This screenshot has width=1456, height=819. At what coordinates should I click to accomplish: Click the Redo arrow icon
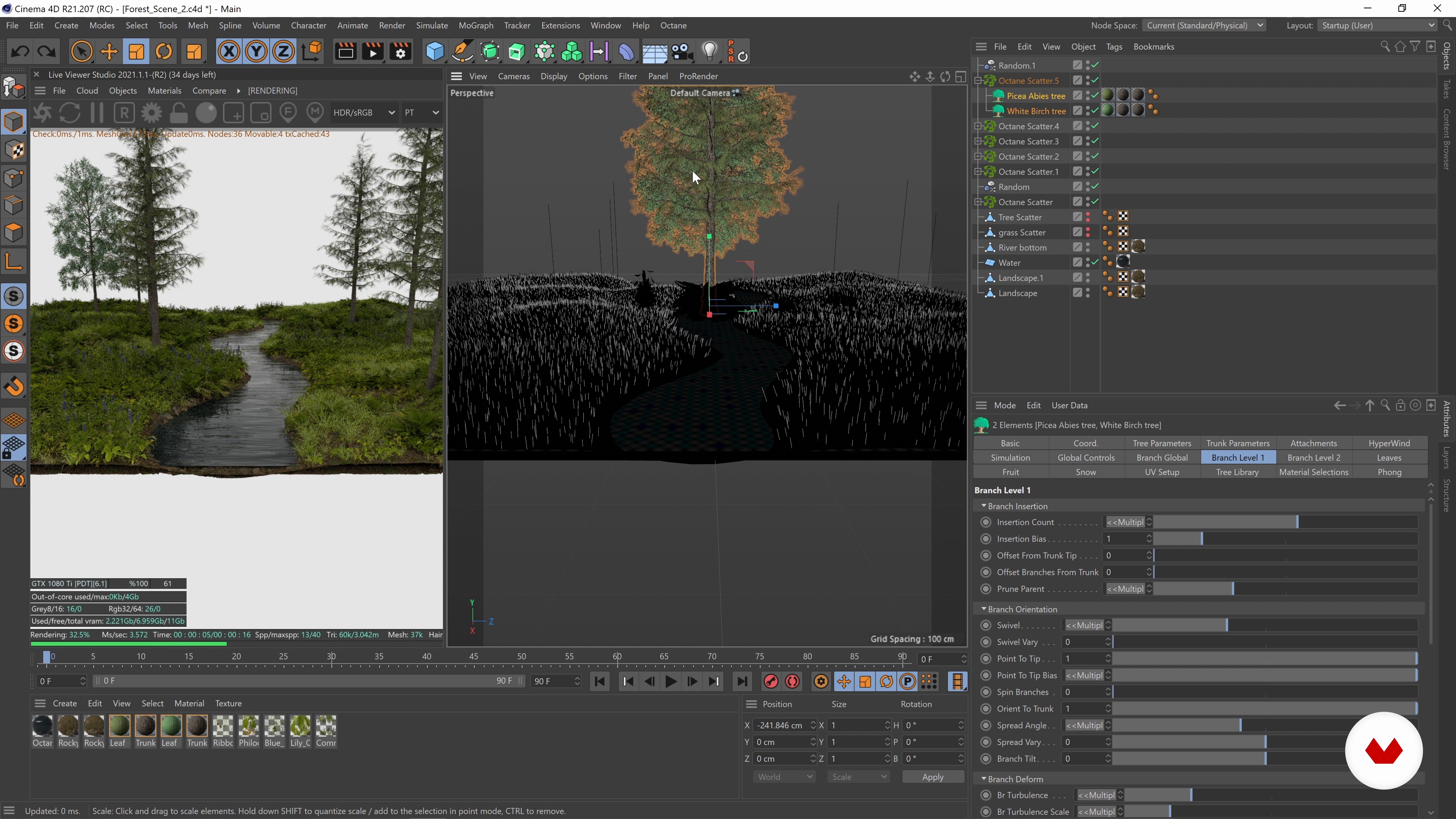47,52
